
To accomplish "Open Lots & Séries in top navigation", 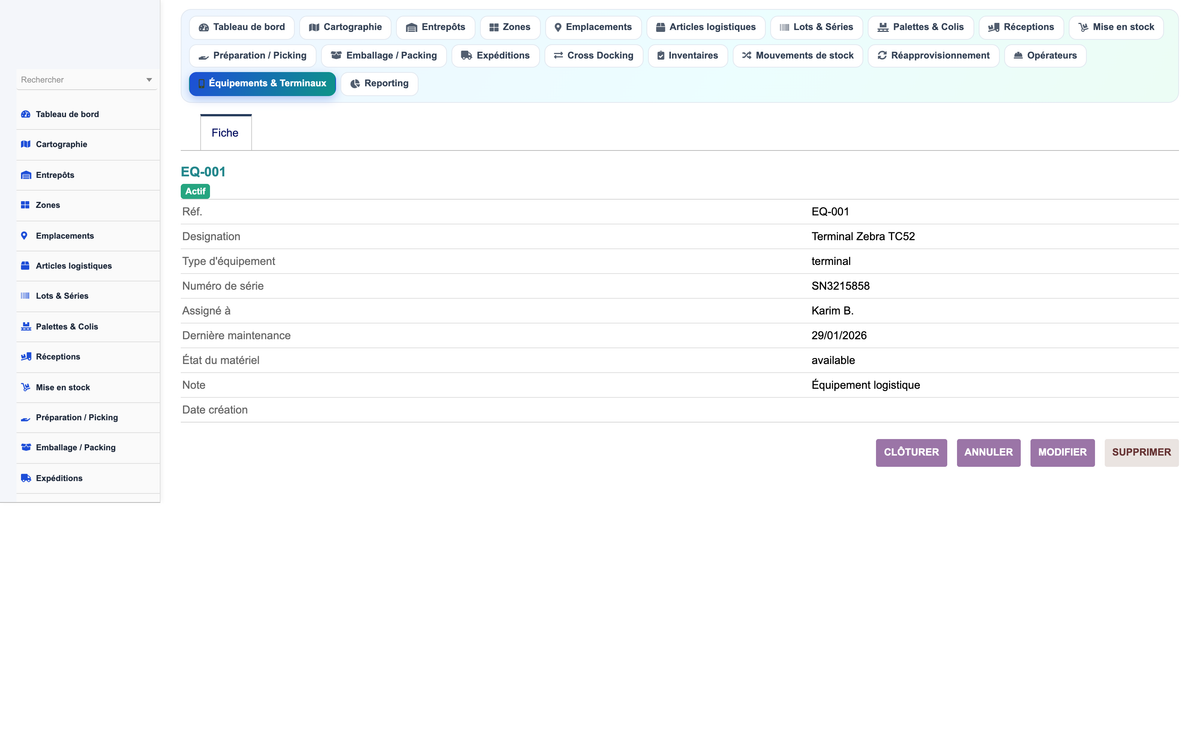I will point(816,27).
